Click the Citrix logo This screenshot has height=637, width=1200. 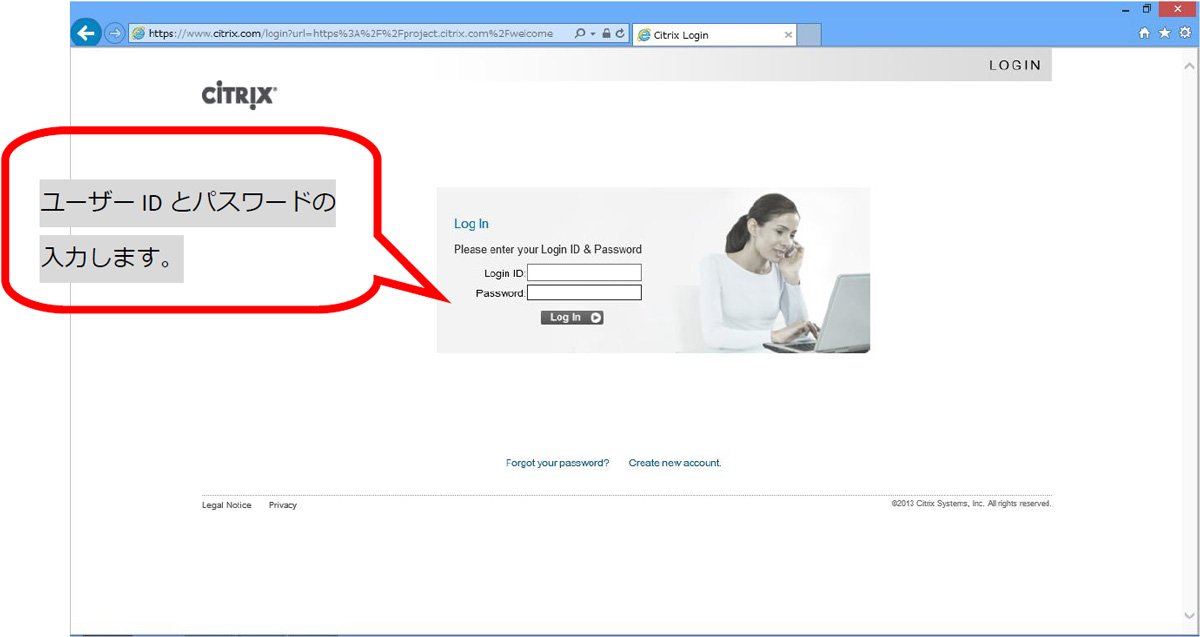click(239, 96)
